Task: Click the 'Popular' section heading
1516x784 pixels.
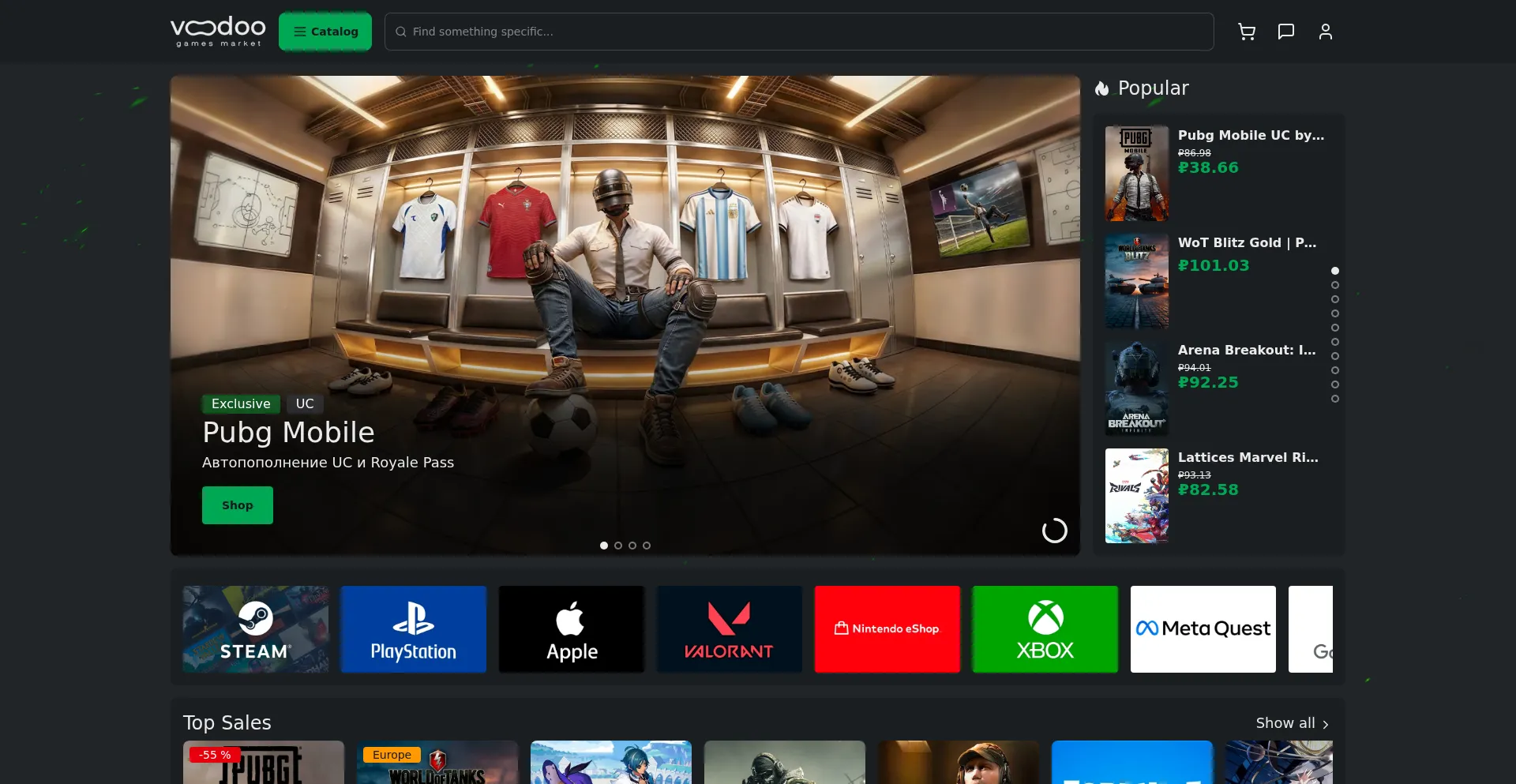Action: point(1154,88)
